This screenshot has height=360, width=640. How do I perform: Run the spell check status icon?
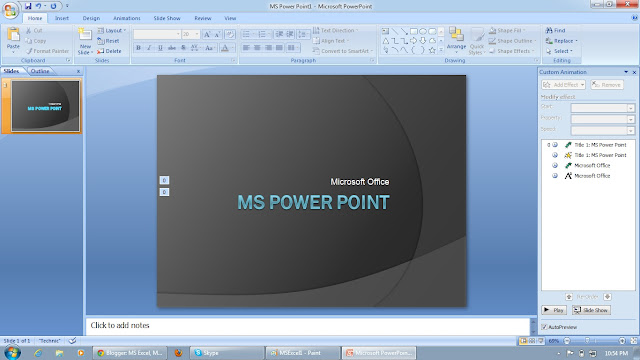coord(72,340)
